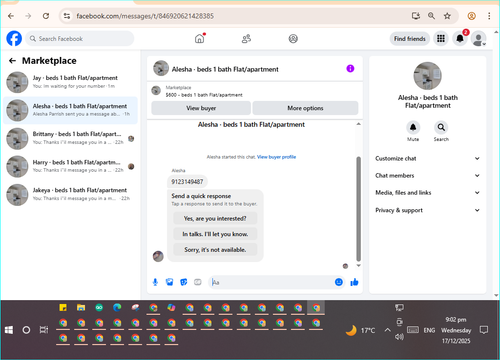
Task: Show hidden system tray icons
Action: [387, 330]
